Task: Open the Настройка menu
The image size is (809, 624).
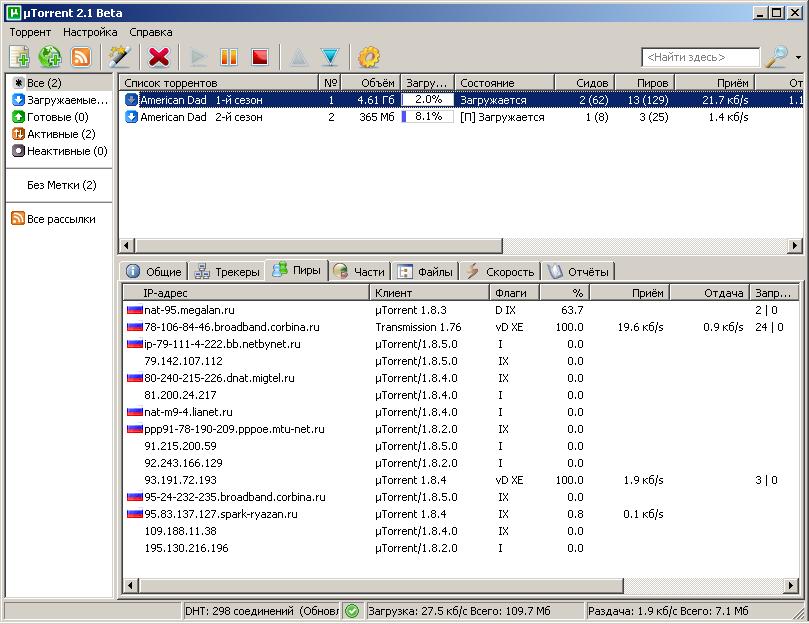Action: pos(90,32)
